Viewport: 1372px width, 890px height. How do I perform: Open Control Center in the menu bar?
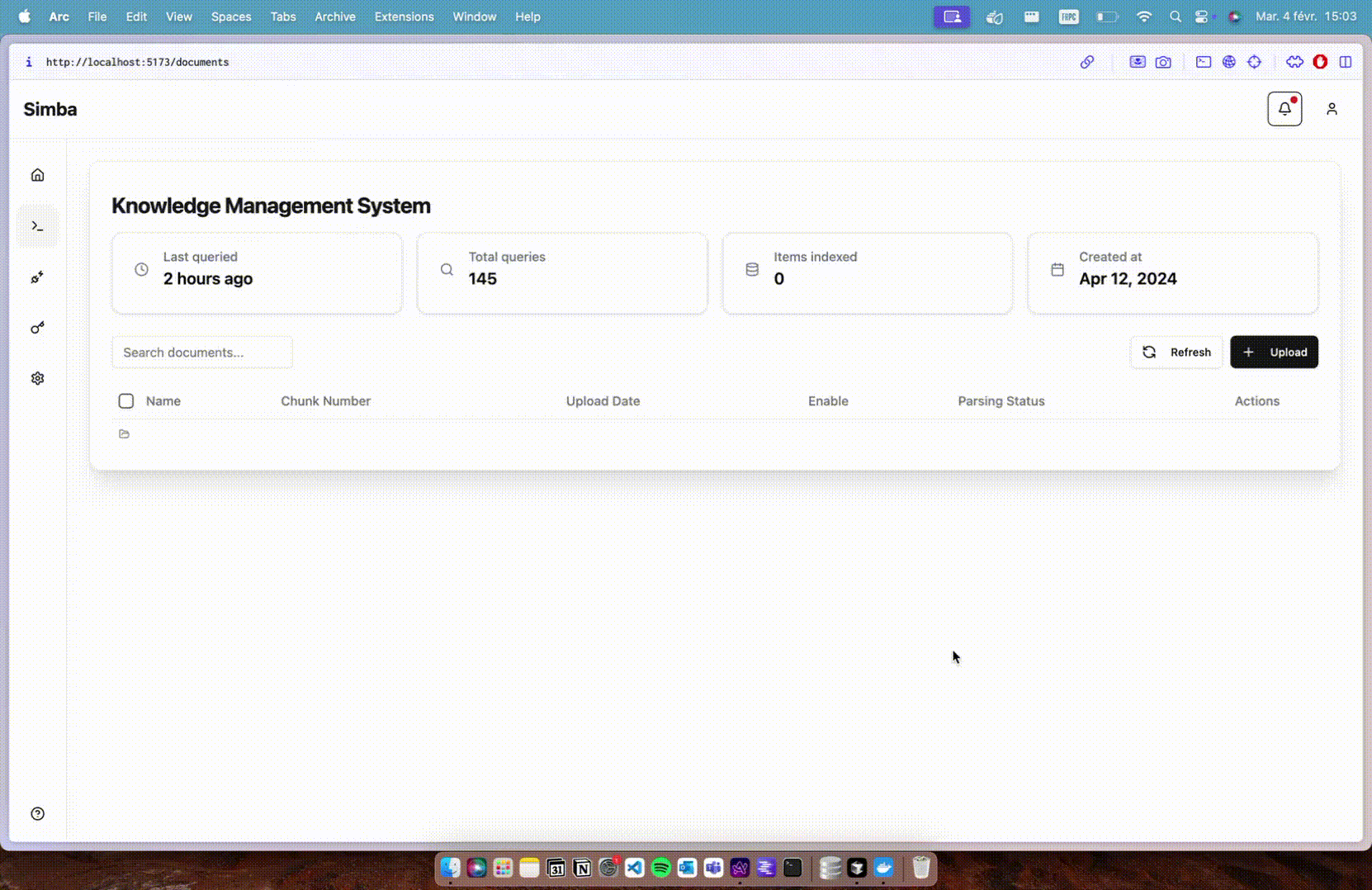click(1201, 17)
